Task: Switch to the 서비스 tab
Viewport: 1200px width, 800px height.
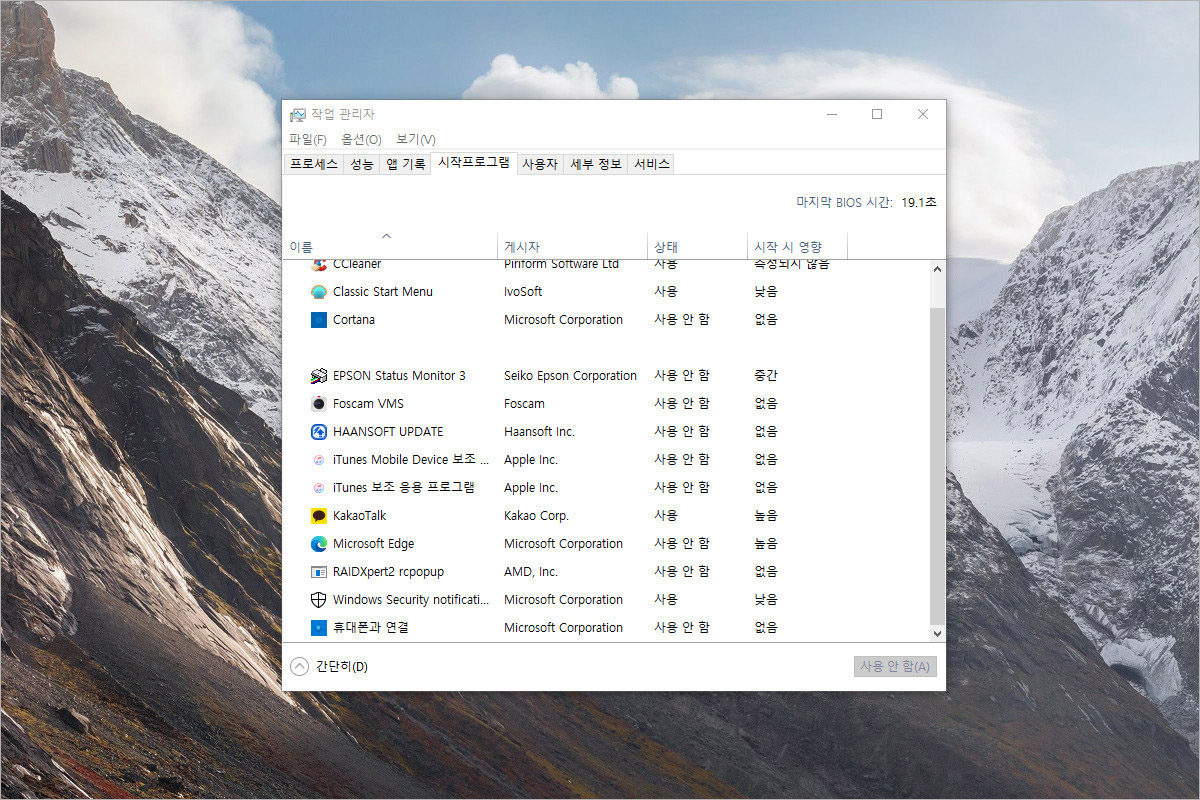Action: 651,164
